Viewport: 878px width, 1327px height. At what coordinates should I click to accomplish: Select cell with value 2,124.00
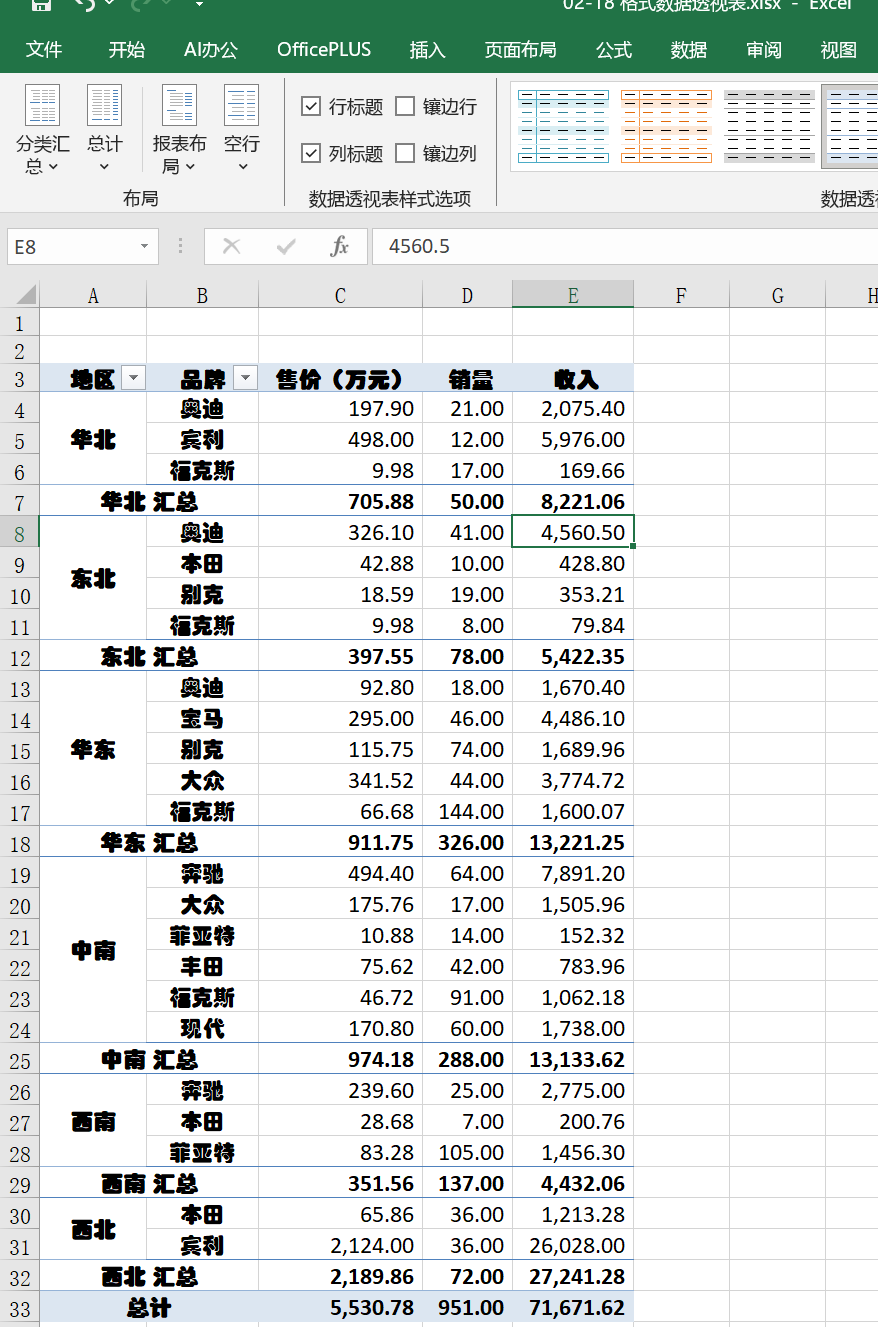pos(340,1245)
